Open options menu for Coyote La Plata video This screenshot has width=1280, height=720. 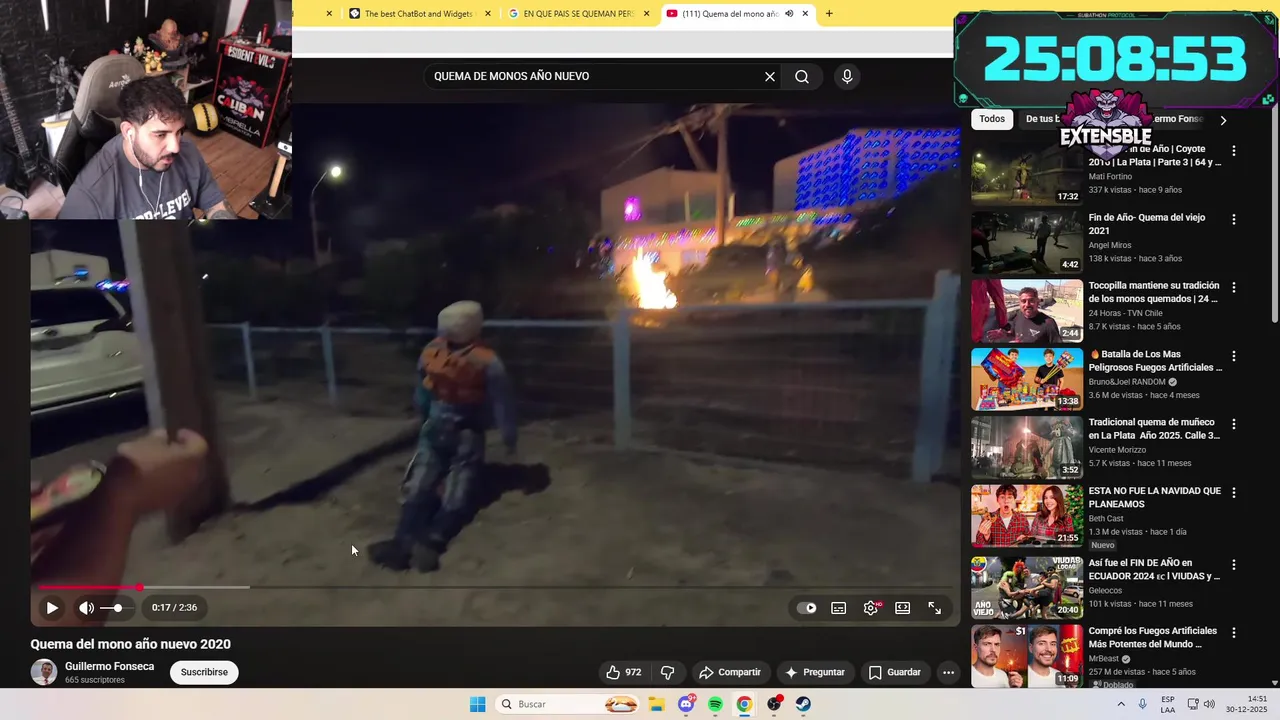[x=1234, y=150]
